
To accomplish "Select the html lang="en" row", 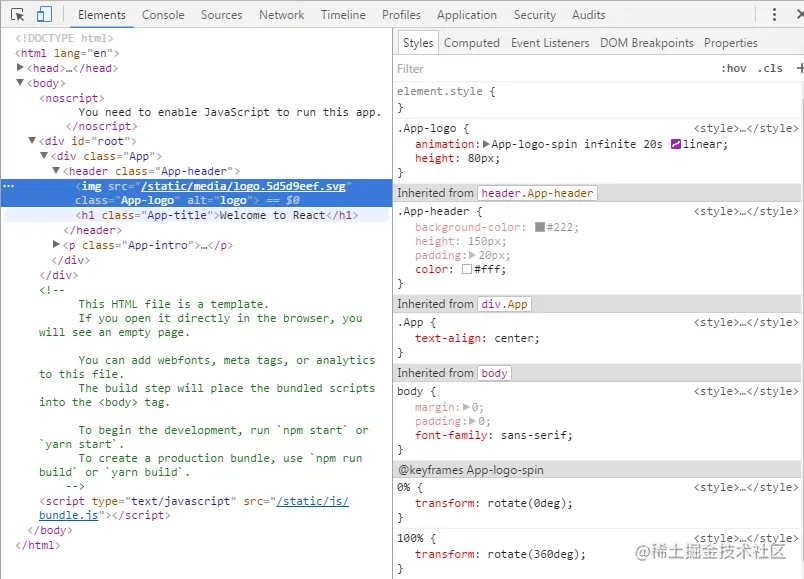I will 67,53.
